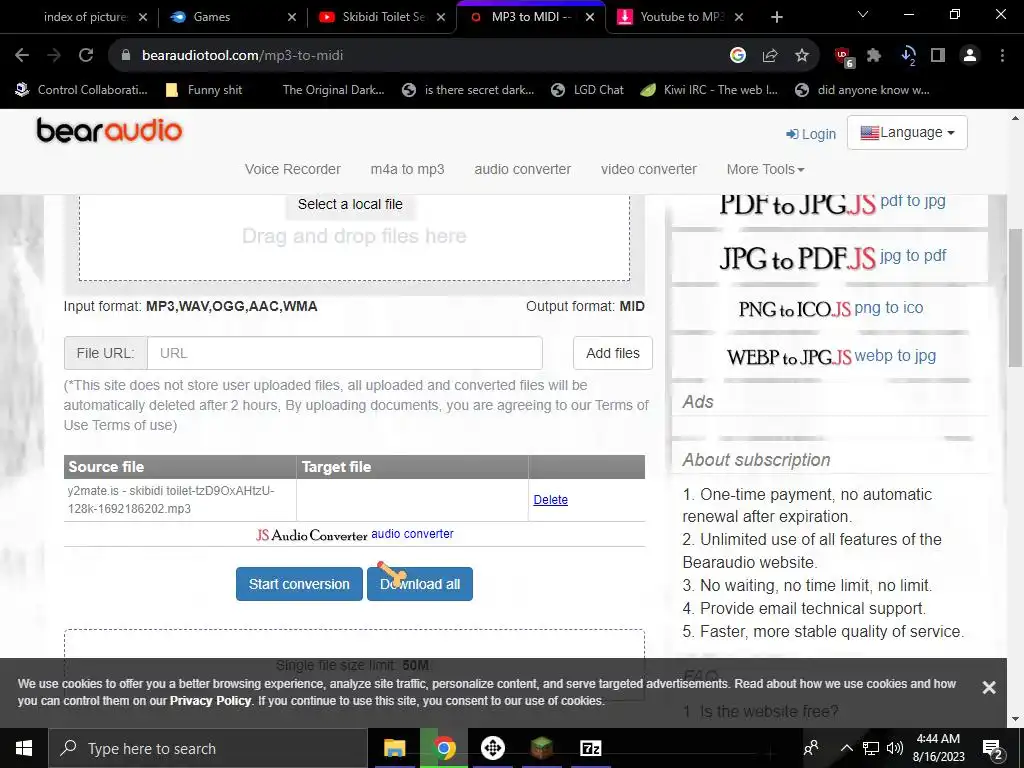Open a new browser tab

[776, 17]
